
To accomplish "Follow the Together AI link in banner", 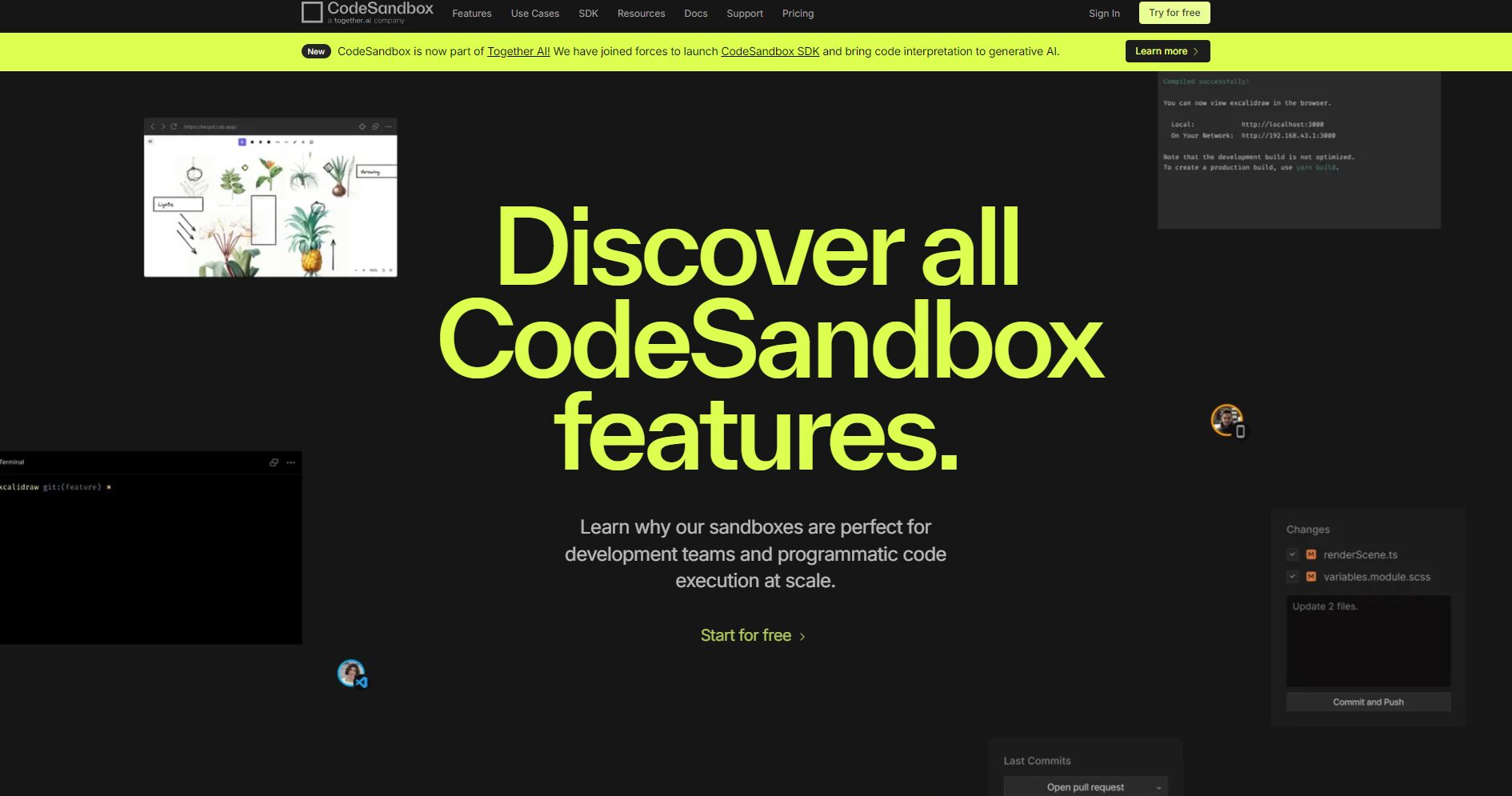I will click(x=518, y=51).
